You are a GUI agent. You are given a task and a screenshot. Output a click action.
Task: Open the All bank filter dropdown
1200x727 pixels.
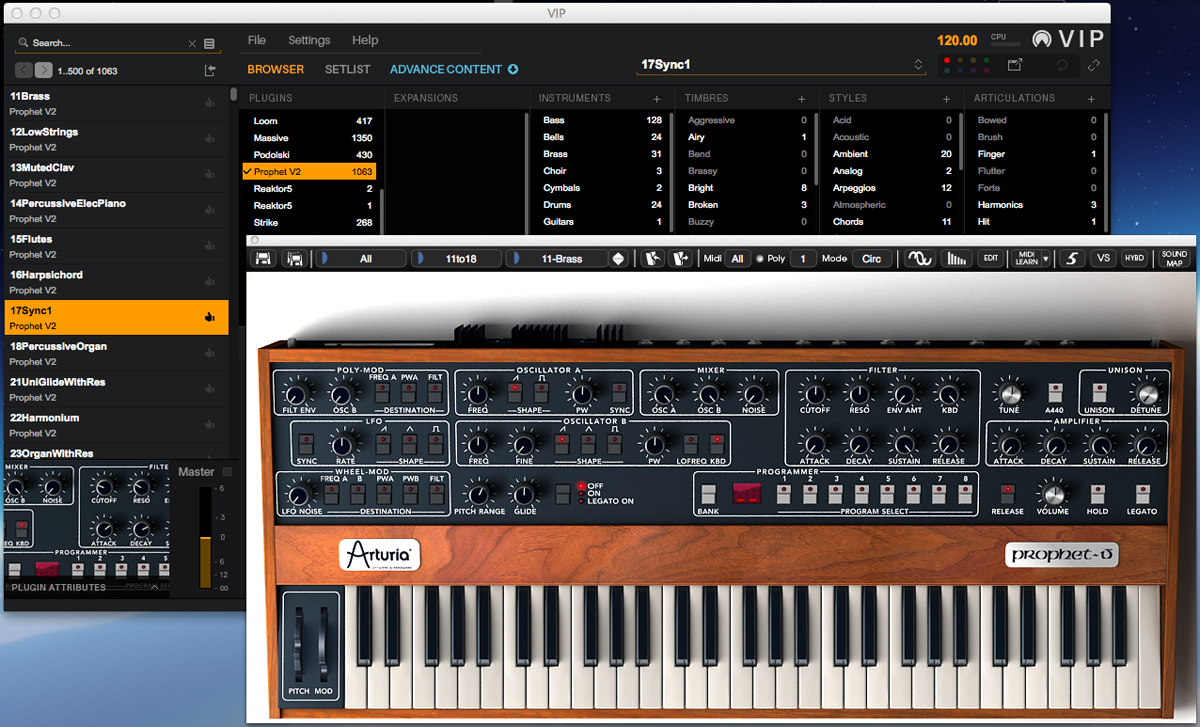[363, 258]
